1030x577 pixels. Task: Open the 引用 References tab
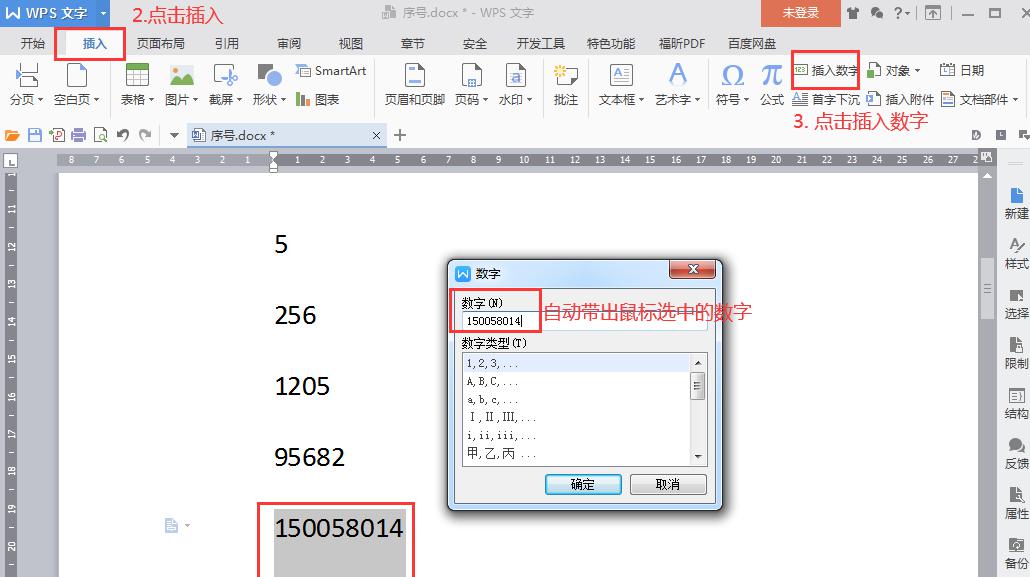[227, 43]
